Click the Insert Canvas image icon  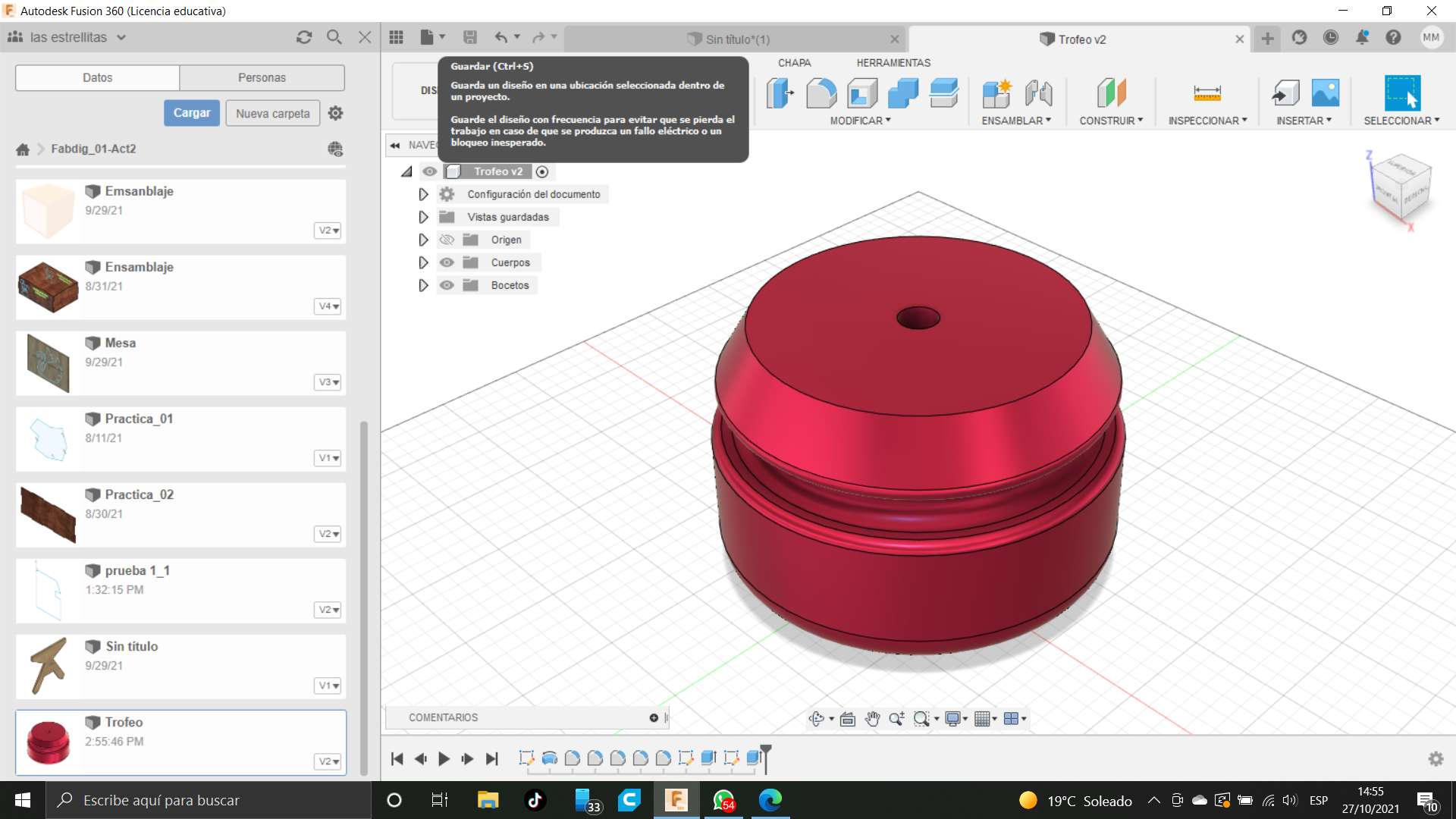pyautogui.click(x=1325, y=93)
